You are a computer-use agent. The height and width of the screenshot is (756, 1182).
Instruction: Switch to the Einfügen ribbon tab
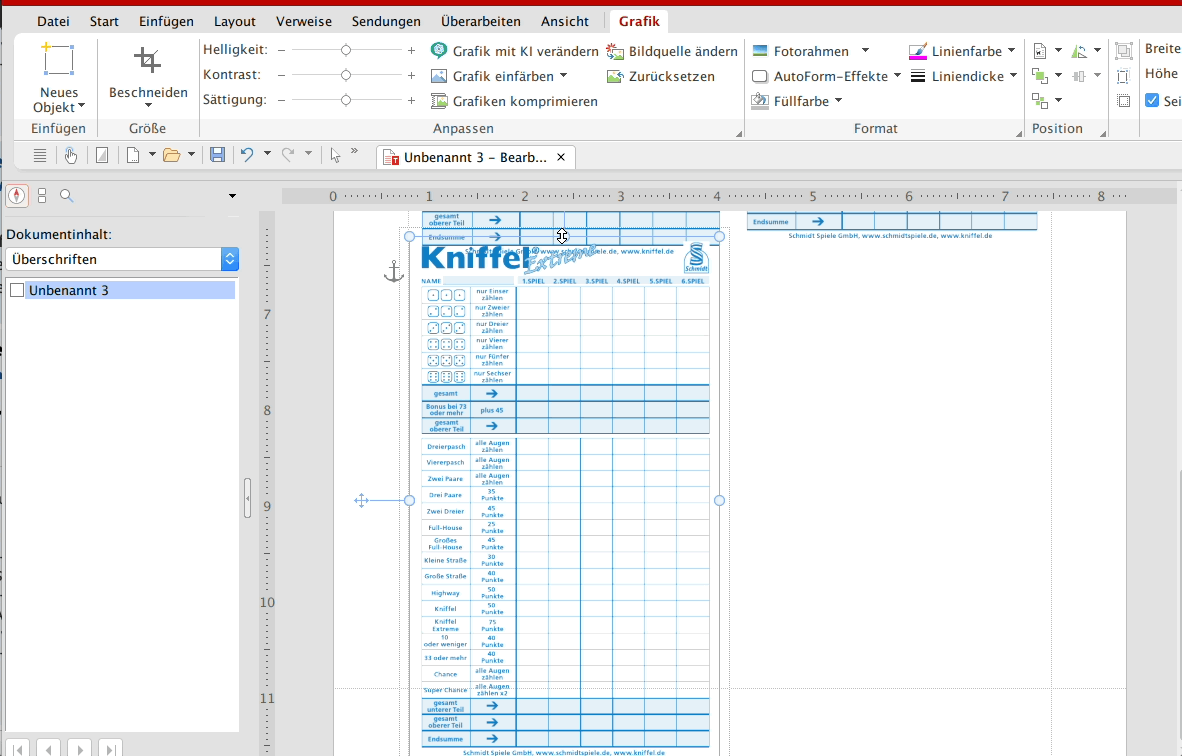(166, 21)
